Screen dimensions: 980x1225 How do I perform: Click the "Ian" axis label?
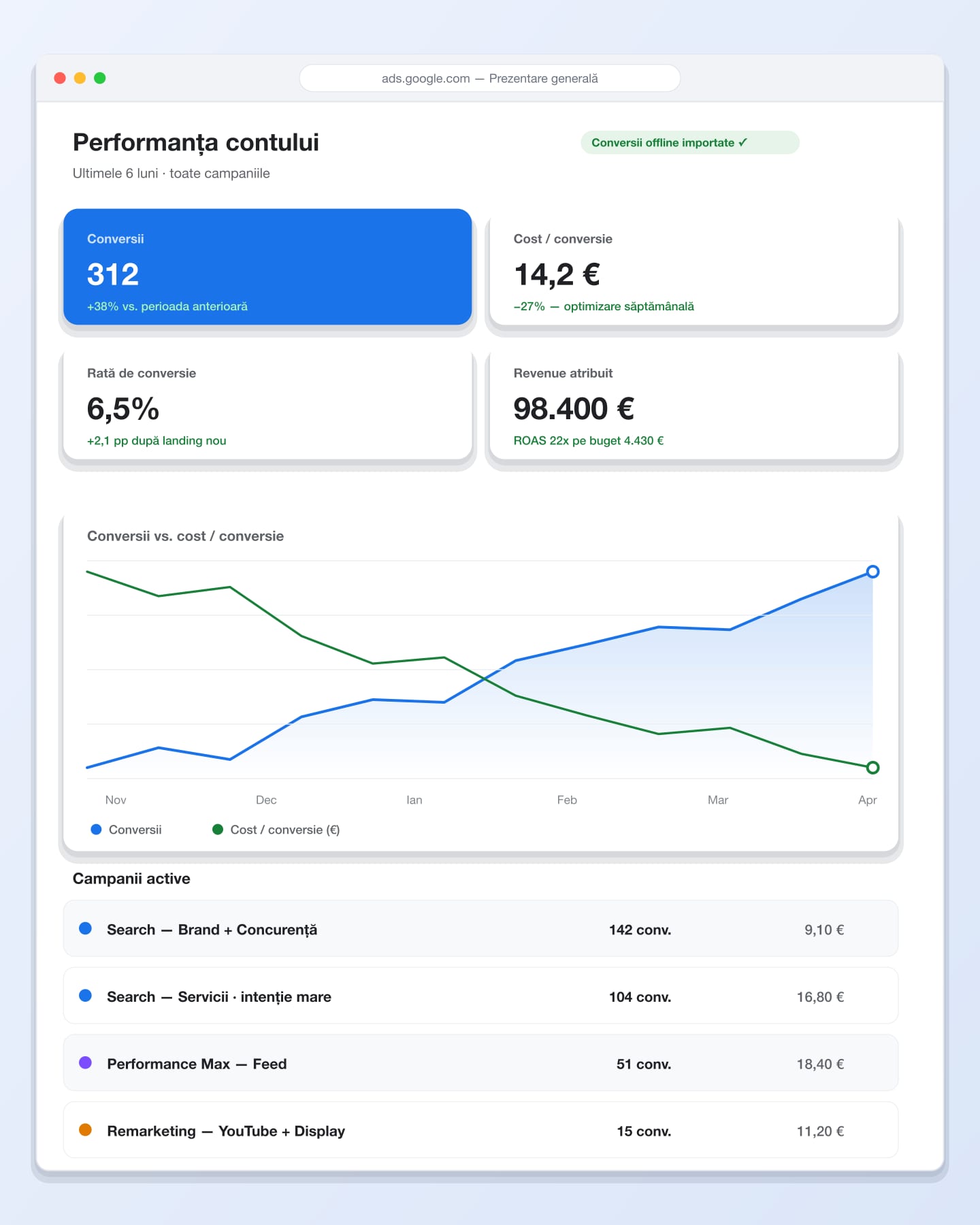[414, 800]
